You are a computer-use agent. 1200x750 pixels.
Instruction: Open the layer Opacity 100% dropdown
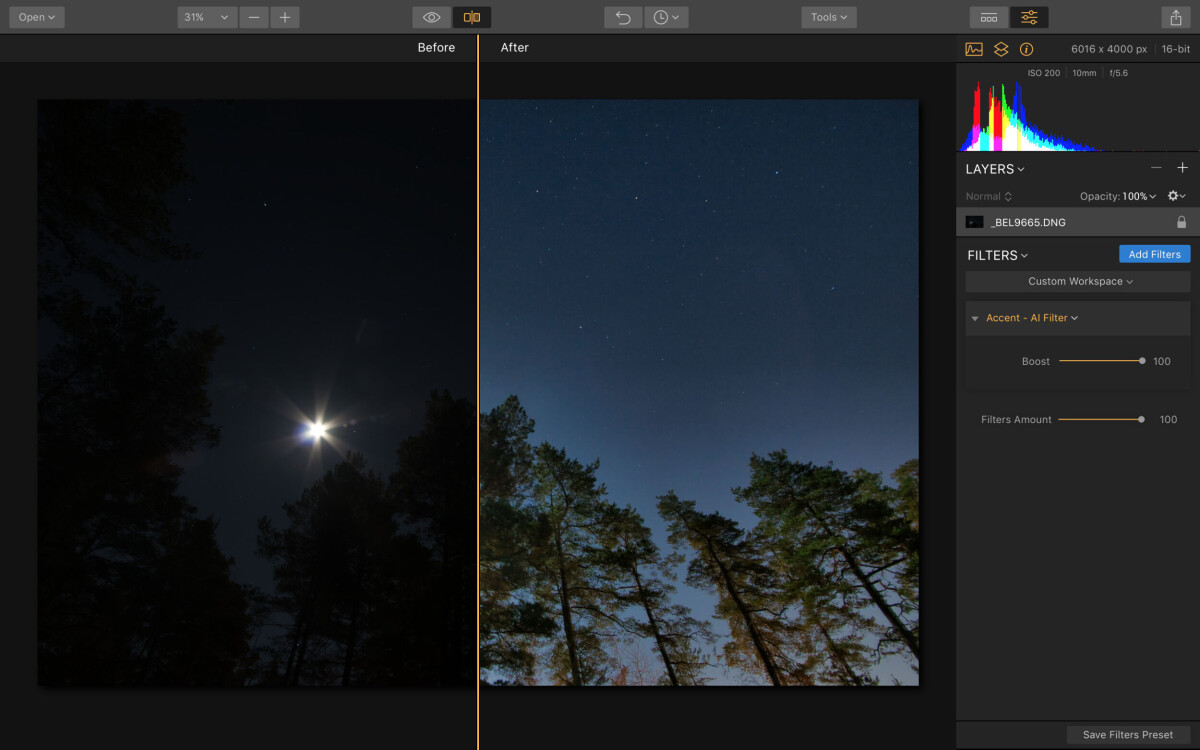[1118, 196]
